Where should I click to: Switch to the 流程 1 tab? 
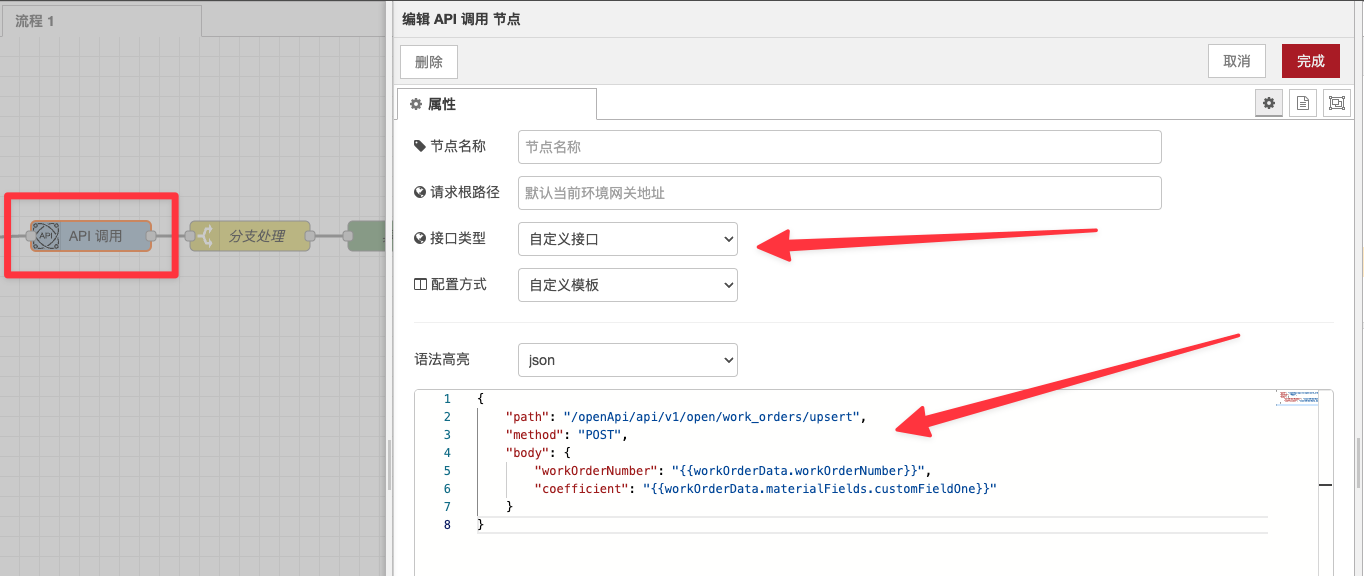(36, 21)
